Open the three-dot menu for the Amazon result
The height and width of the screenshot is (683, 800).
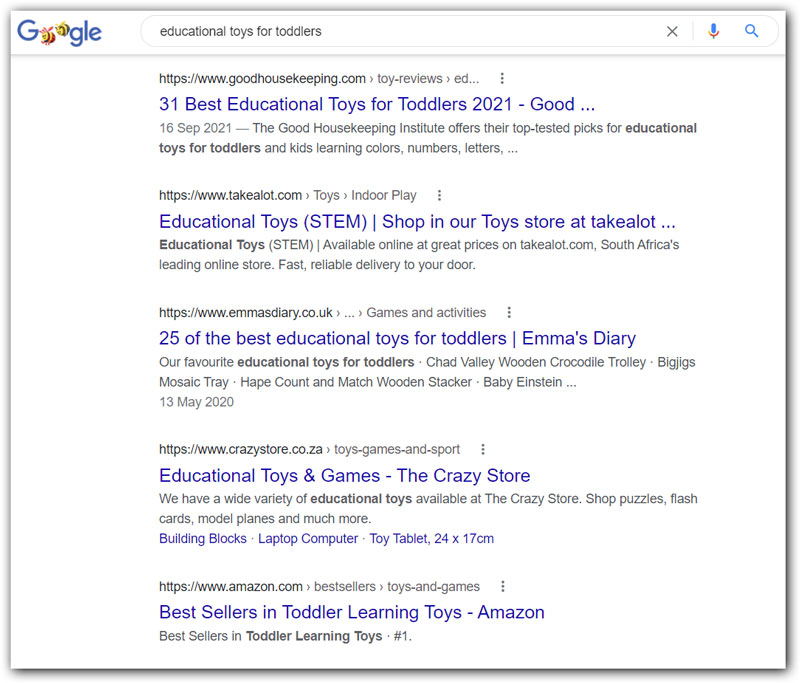point(502,586)
